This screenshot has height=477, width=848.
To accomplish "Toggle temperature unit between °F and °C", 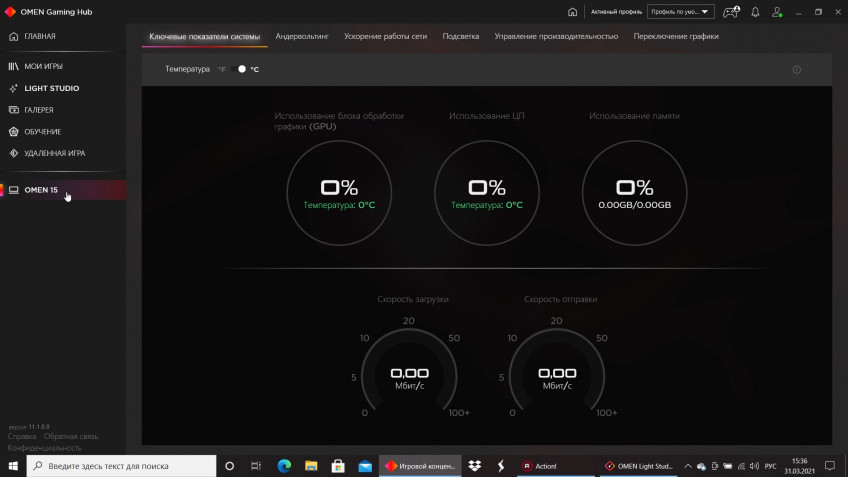I will coord(238,69).
